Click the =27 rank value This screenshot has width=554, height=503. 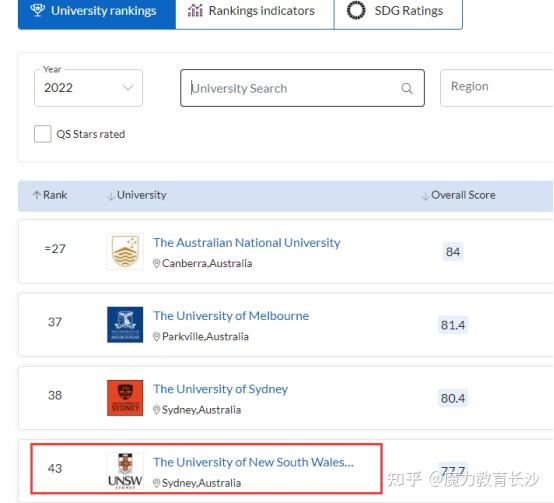coord(55,249)
